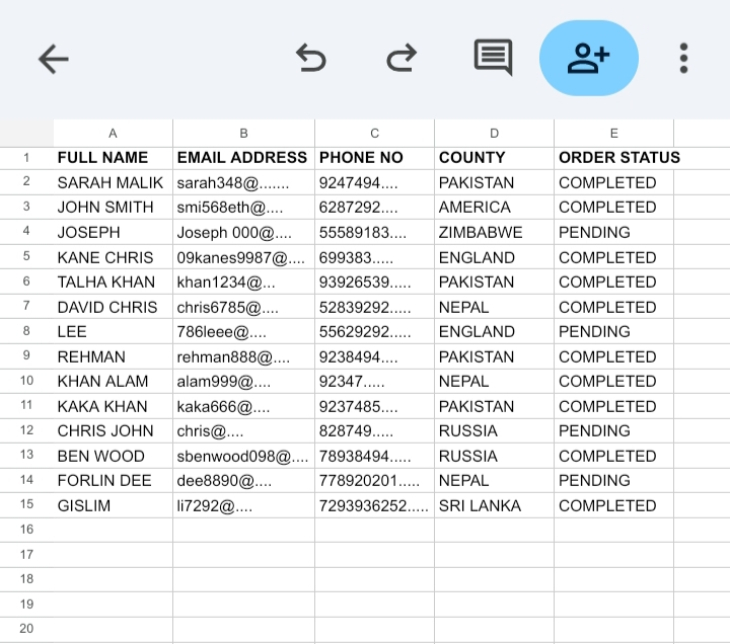The height and width of the screenshot is (644, 730).
Task: Open the comments panel
Action: click(492, 58)
